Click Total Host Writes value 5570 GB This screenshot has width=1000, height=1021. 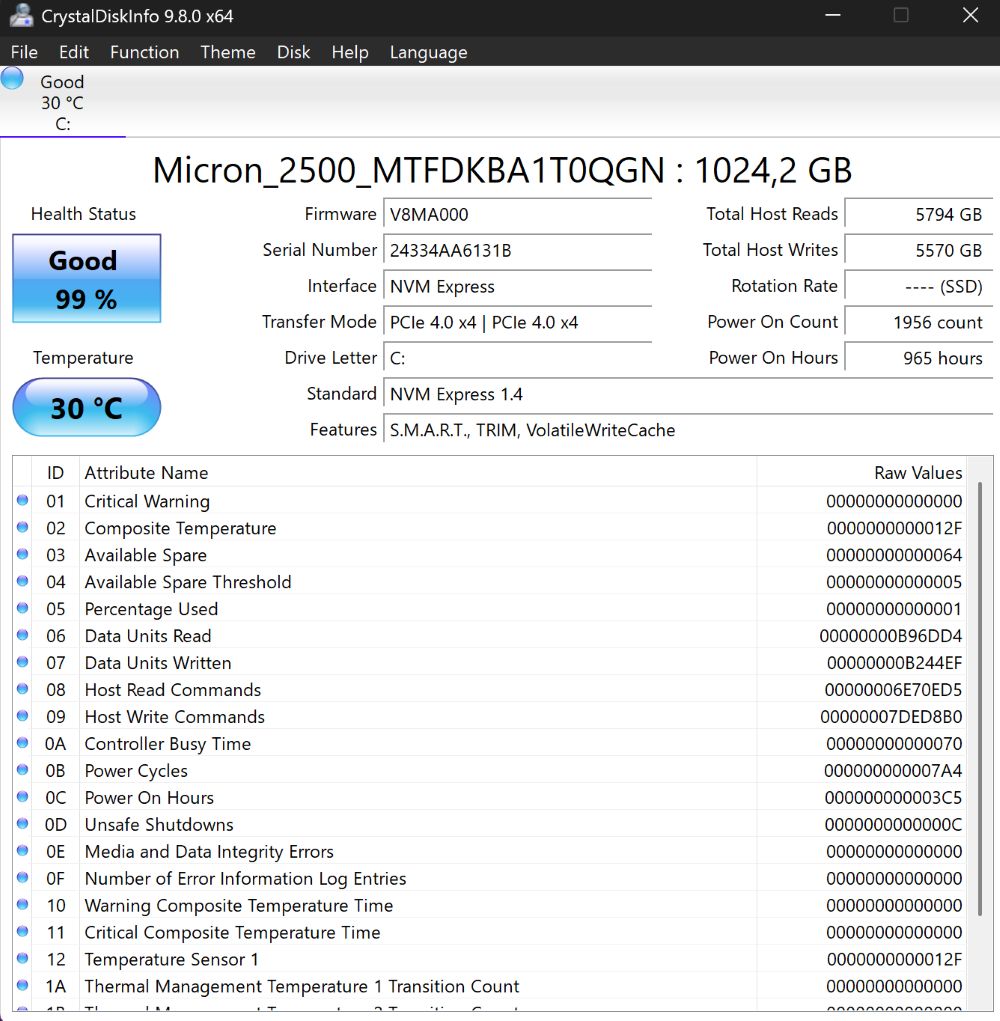919,250
